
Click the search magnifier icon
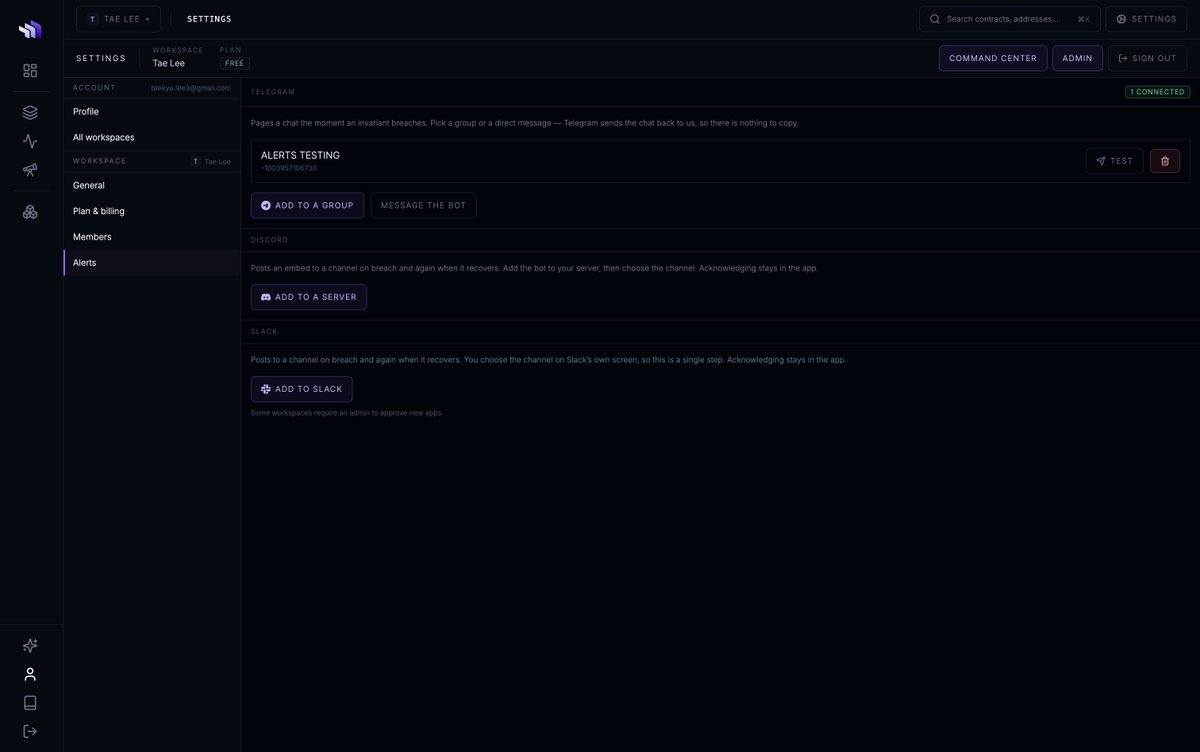tap(935, 19)
